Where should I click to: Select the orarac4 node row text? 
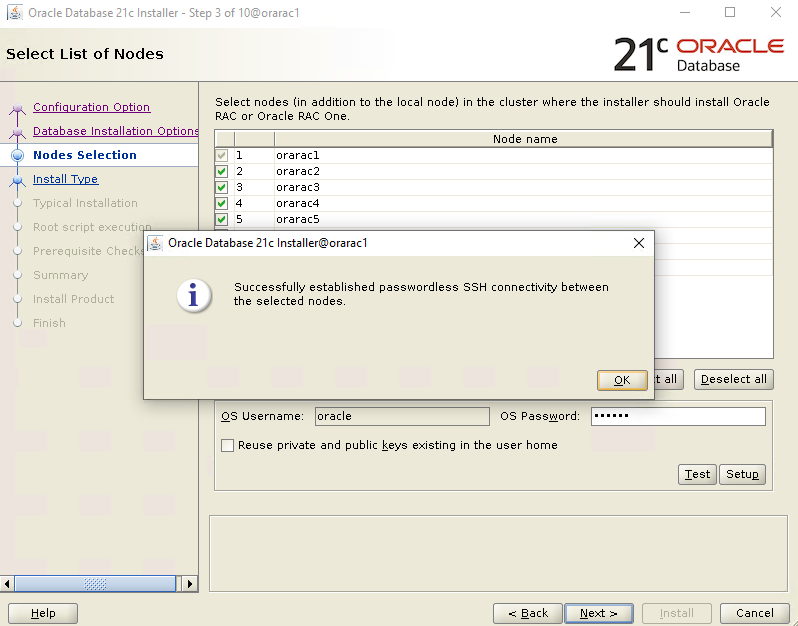(298, 204)
